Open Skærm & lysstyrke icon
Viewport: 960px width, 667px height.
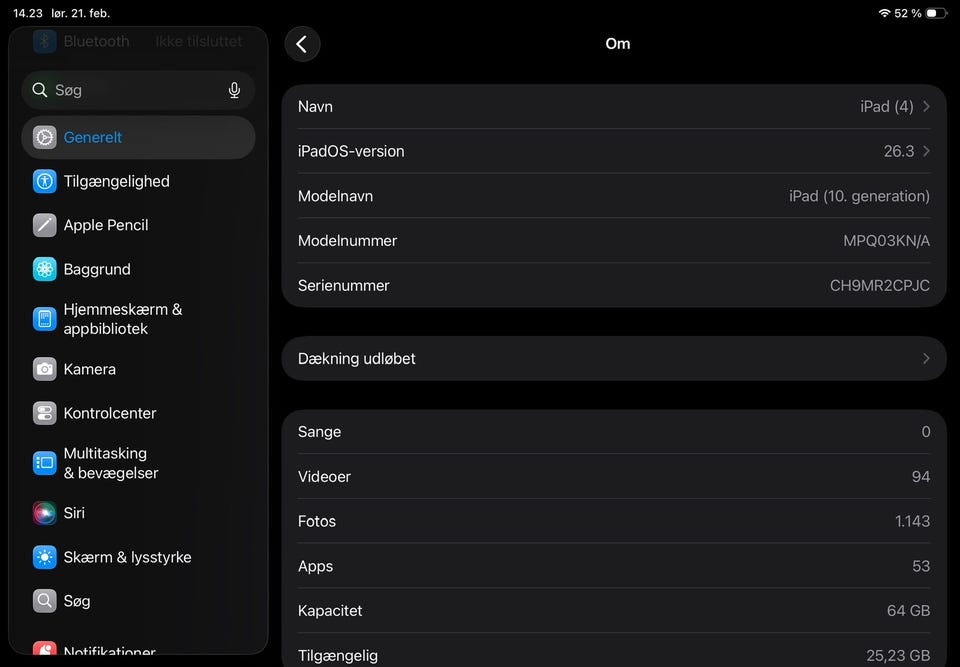[45, 557]
